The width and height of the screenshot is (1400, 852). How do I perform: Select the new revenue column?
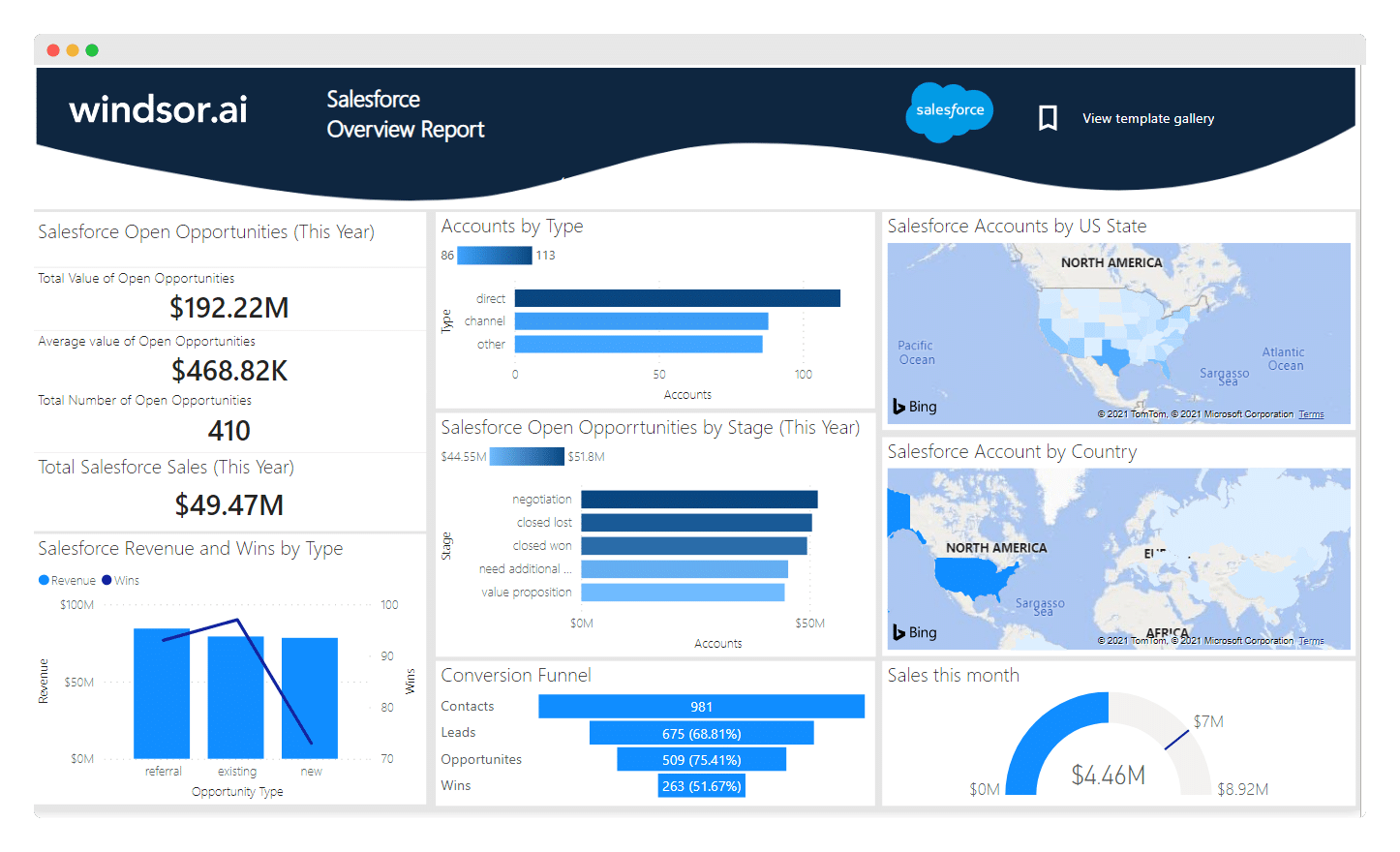310,698
